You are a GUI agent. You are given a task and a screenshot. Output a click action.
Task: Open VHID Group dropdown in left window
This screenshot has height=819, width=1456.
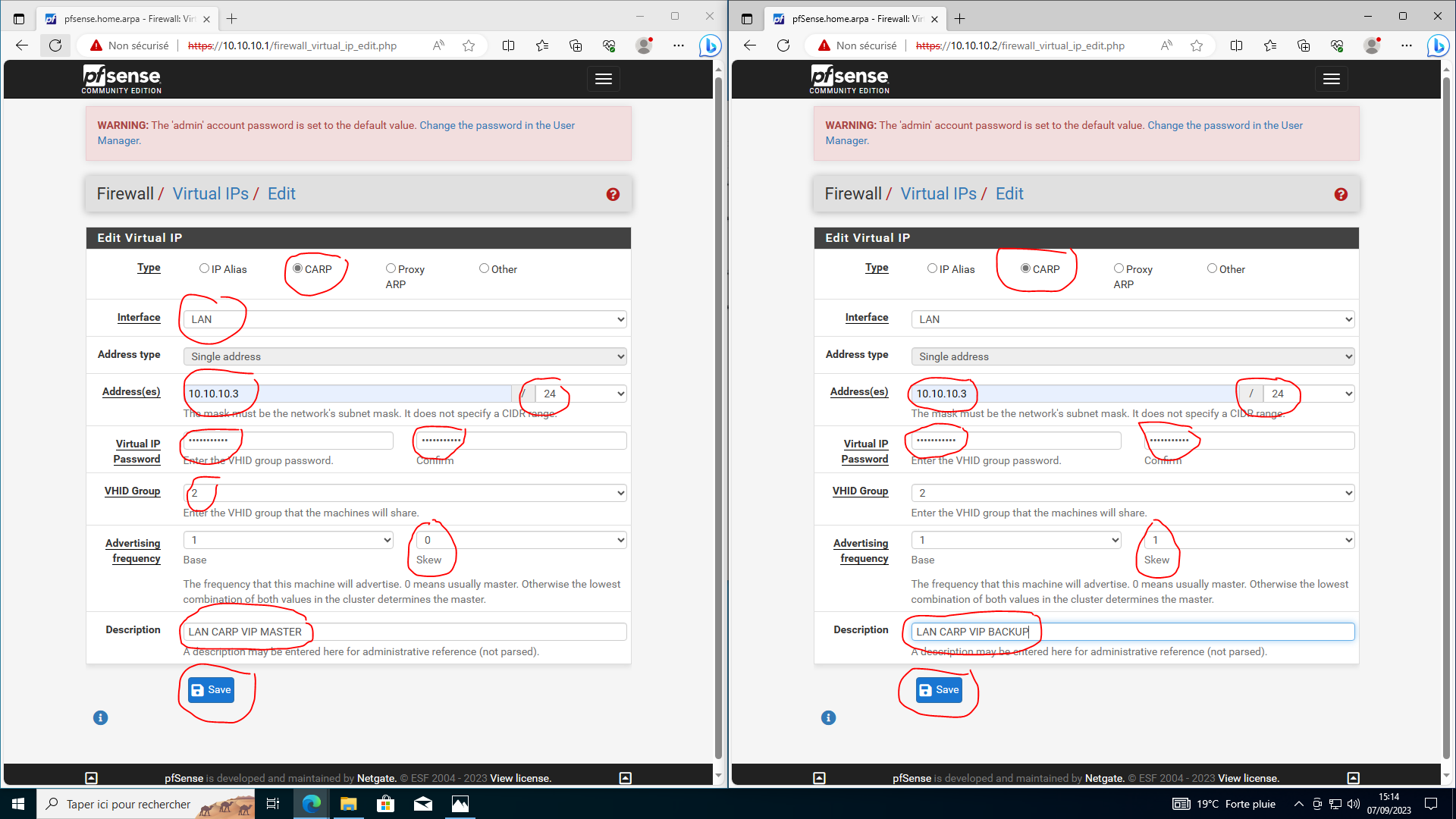[405, 493]
